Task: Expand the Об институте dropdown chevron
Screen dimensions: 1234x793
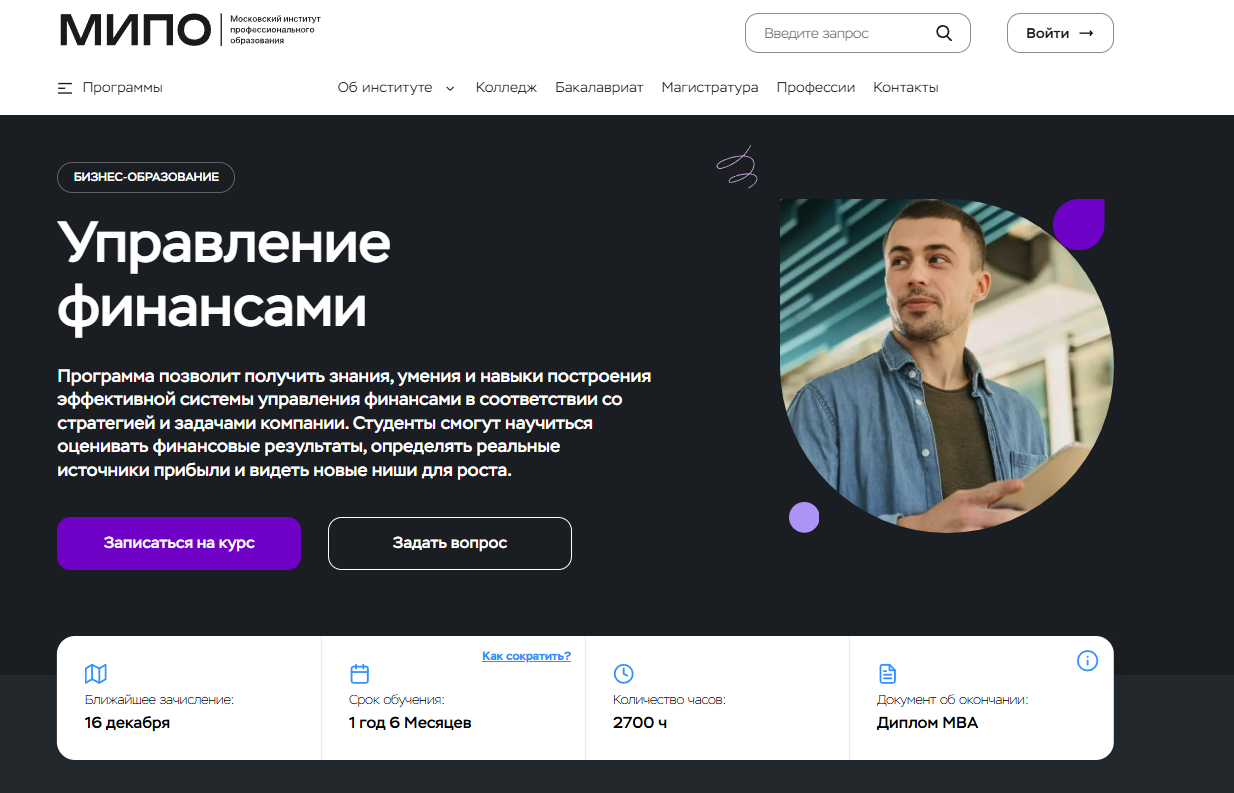Action: [450, 88]
